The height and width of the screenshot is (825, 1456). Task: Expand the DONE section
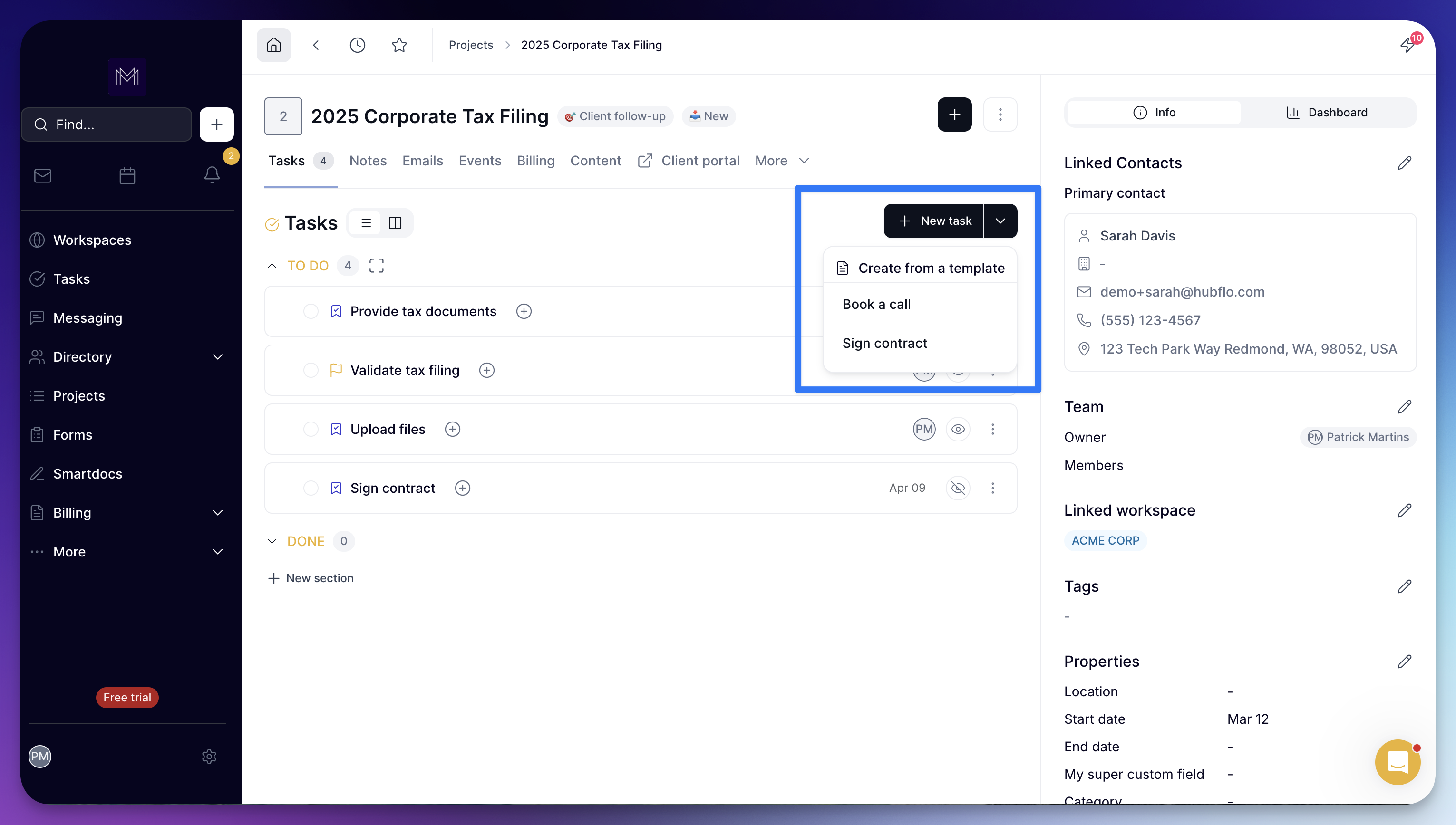(272, 541)
